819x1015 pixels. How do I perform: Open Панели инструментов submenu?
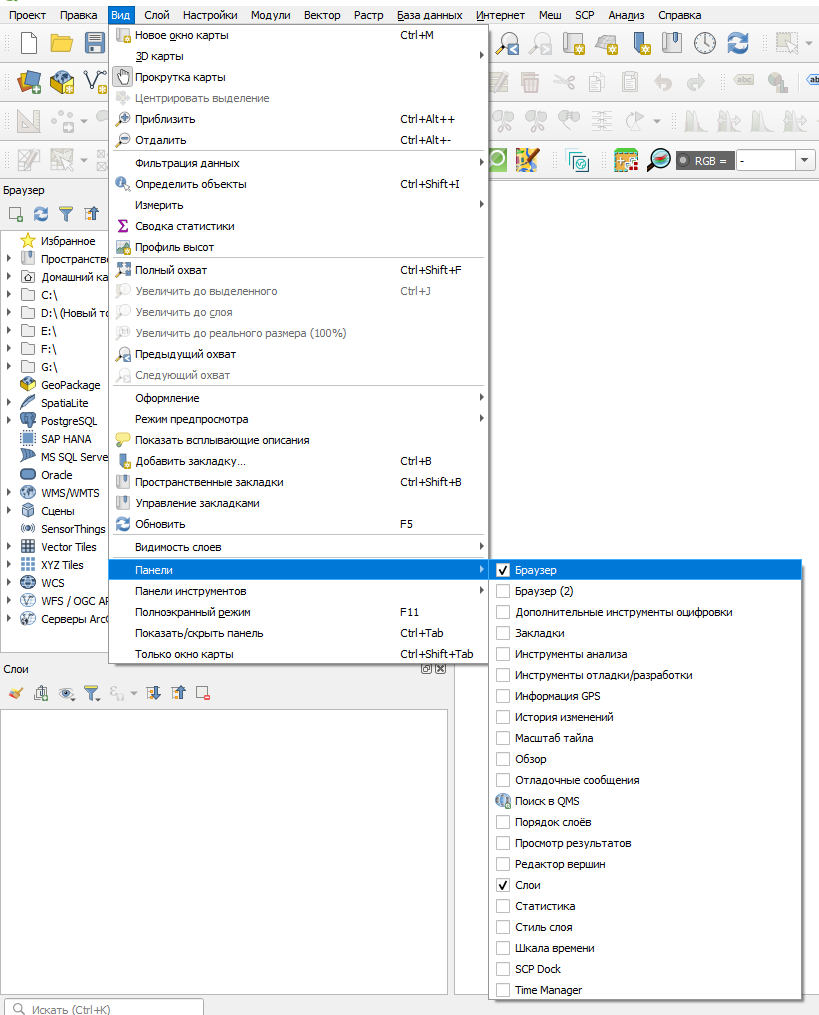pyautogui.click(x=190, y=591)
